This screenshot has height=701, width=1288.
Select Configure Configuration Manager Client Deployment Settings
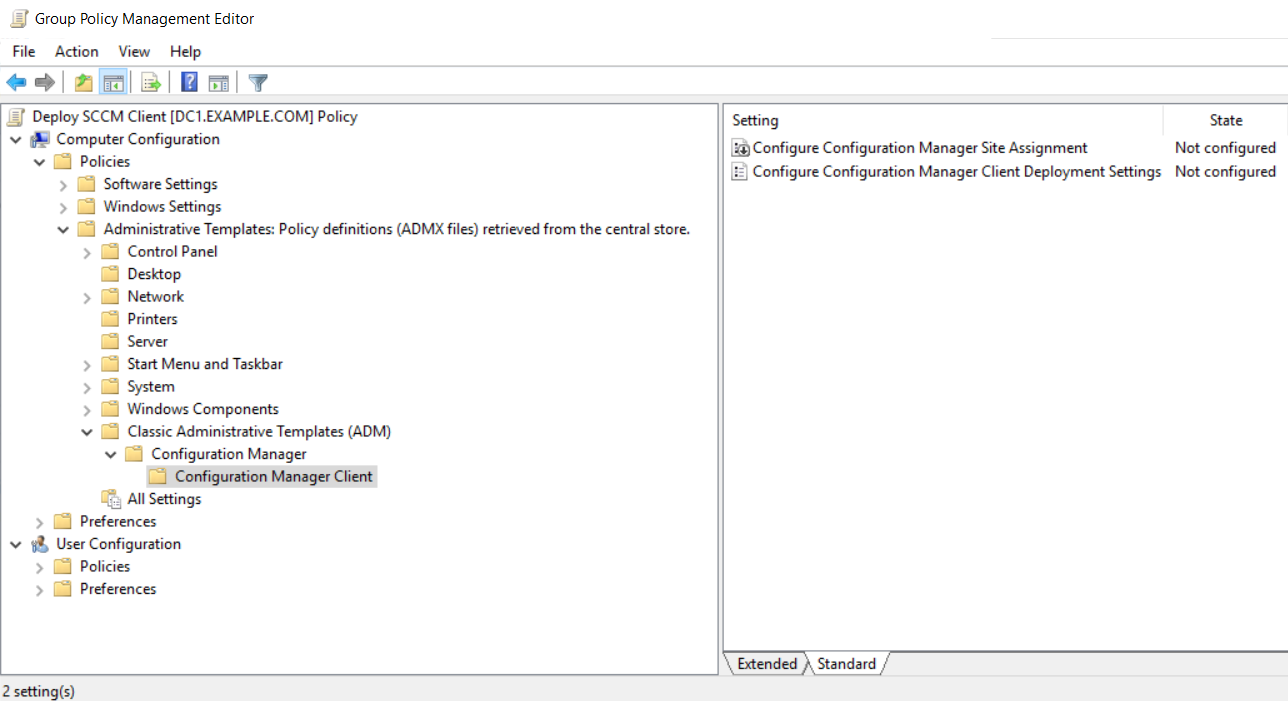[956, 172]
